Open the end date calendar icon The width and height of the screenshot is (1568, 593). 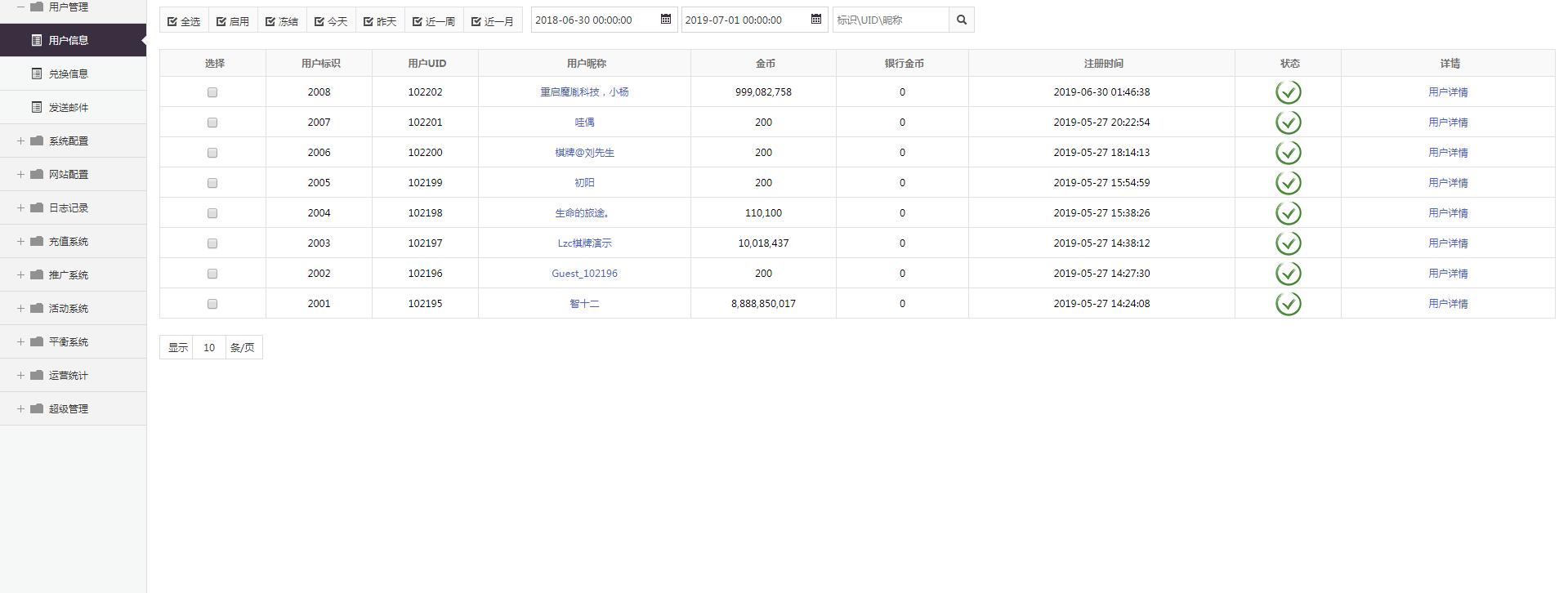point(816,20)
